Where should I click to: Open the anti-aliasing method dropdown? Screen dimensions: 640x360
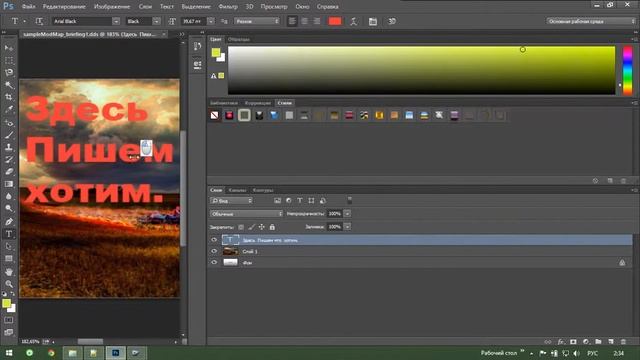pos(257,21)
